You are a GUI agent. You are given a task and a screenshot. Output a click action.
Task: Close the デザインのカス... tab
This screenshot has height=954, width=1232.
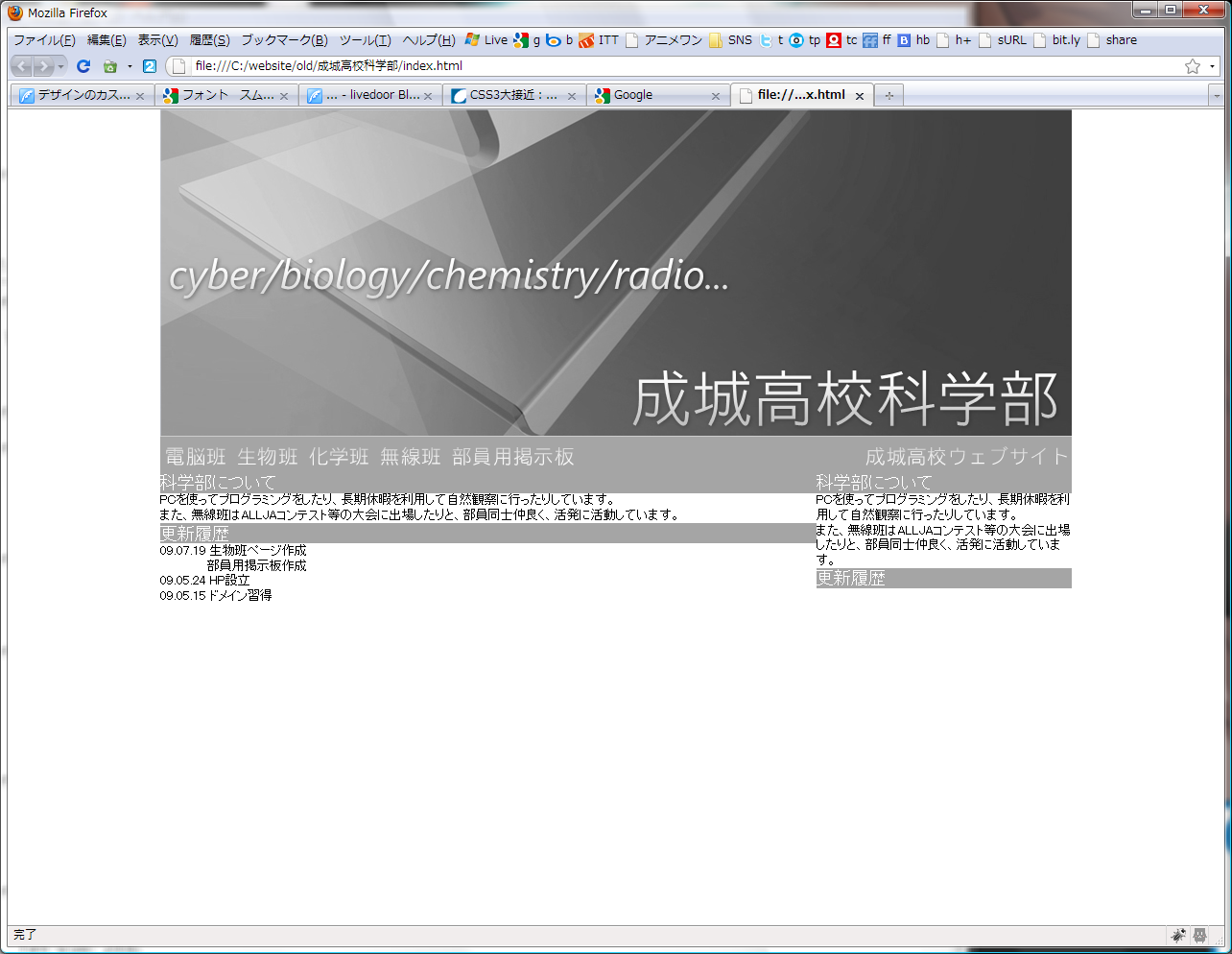coord(140,96)
